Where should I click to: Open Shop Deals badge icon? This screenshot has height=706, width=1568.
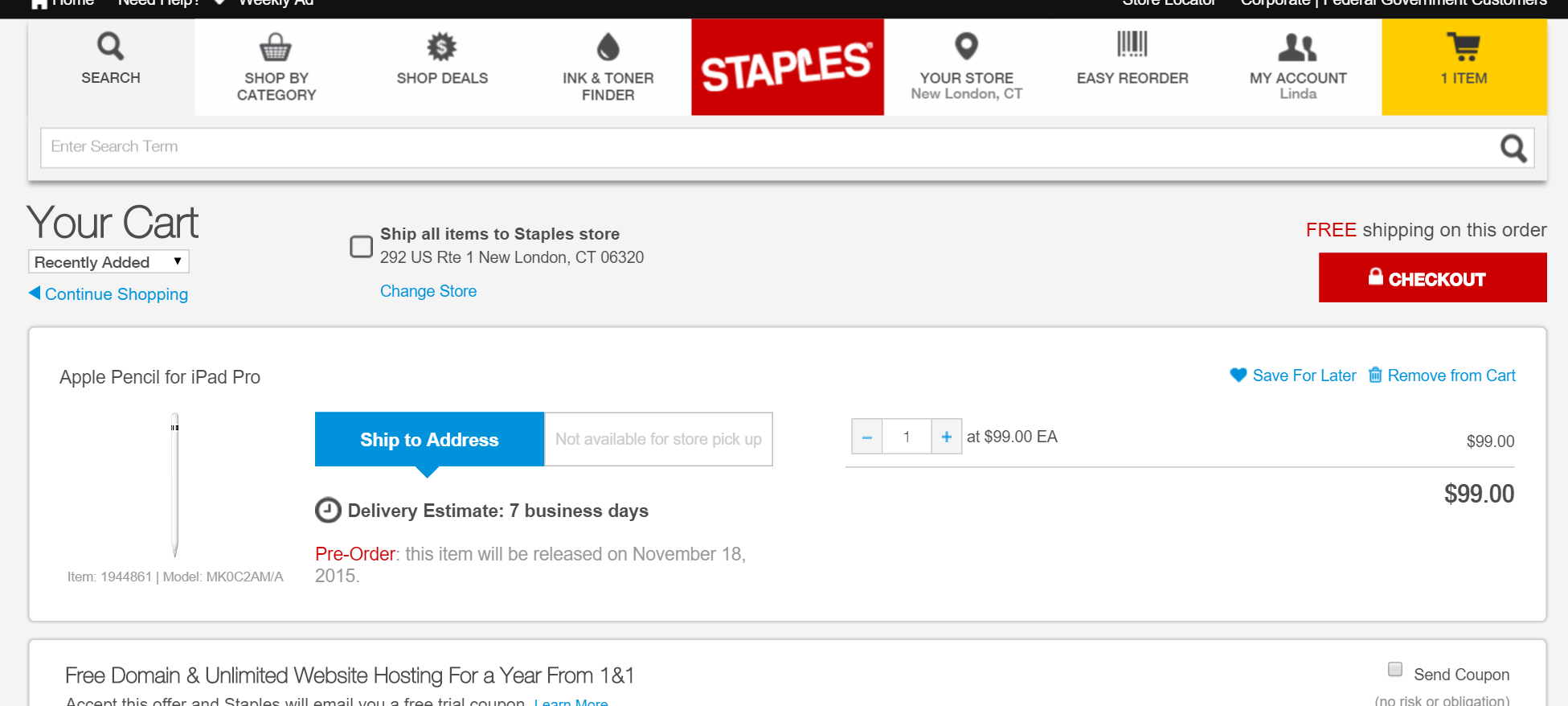click(441, 47)
